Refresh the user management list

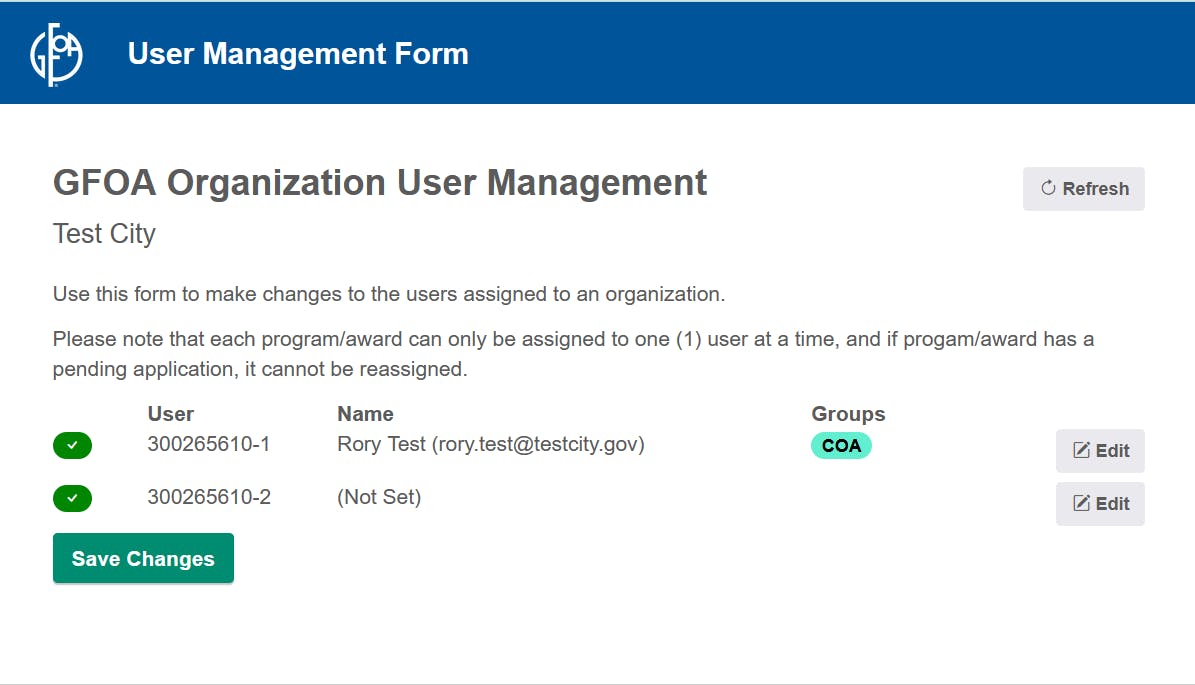coord(1084,189)
